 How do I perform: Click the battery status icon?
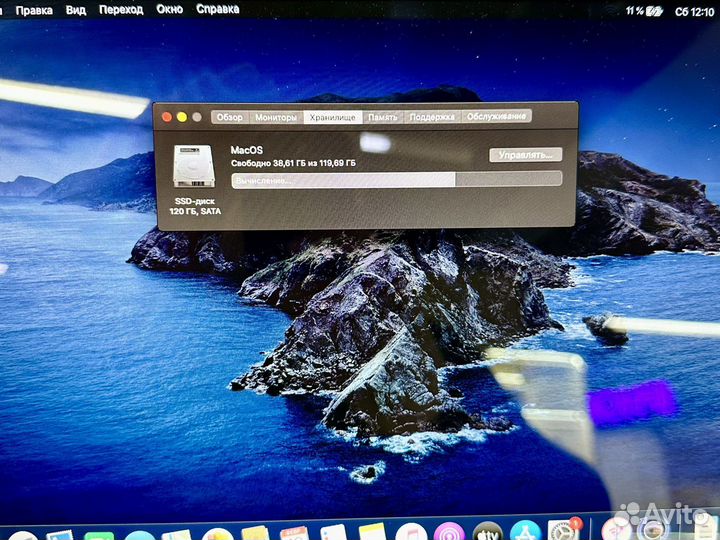[654, 11]
